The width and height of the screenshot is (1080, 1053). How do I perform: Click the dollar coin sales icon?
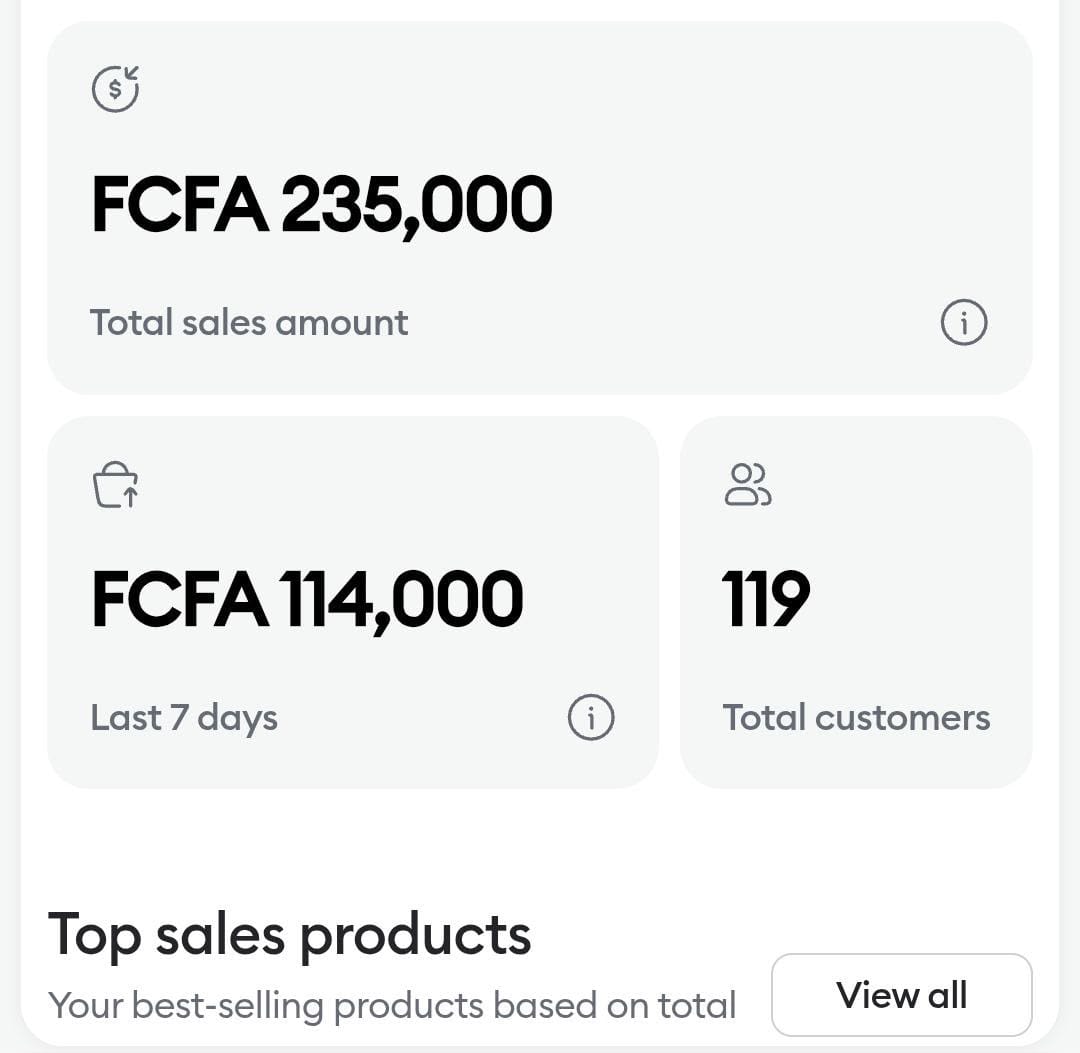pos(116,89)
